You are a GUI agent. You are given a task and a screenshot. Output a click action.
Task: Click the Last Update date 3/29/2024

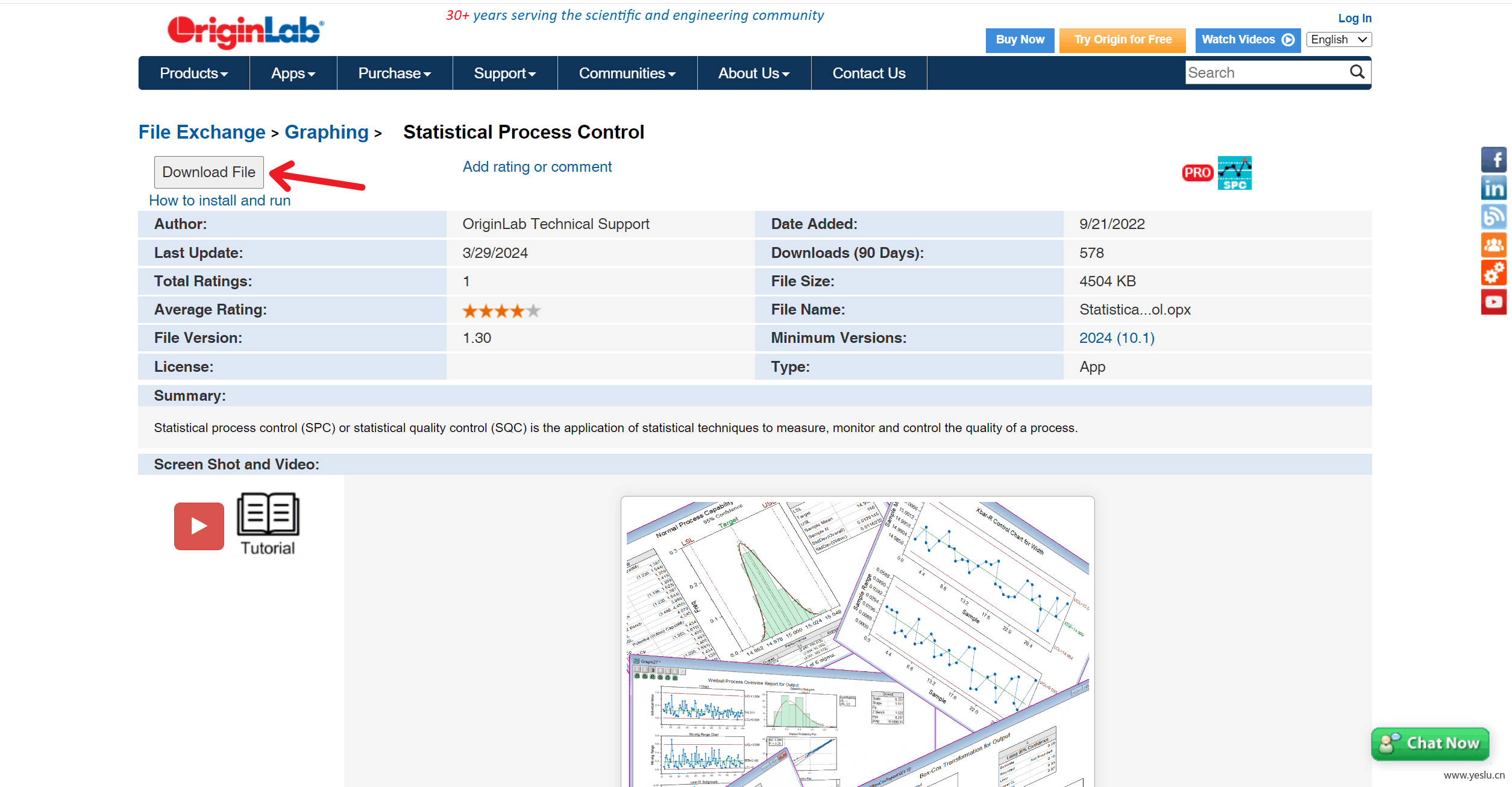point(495,253)
